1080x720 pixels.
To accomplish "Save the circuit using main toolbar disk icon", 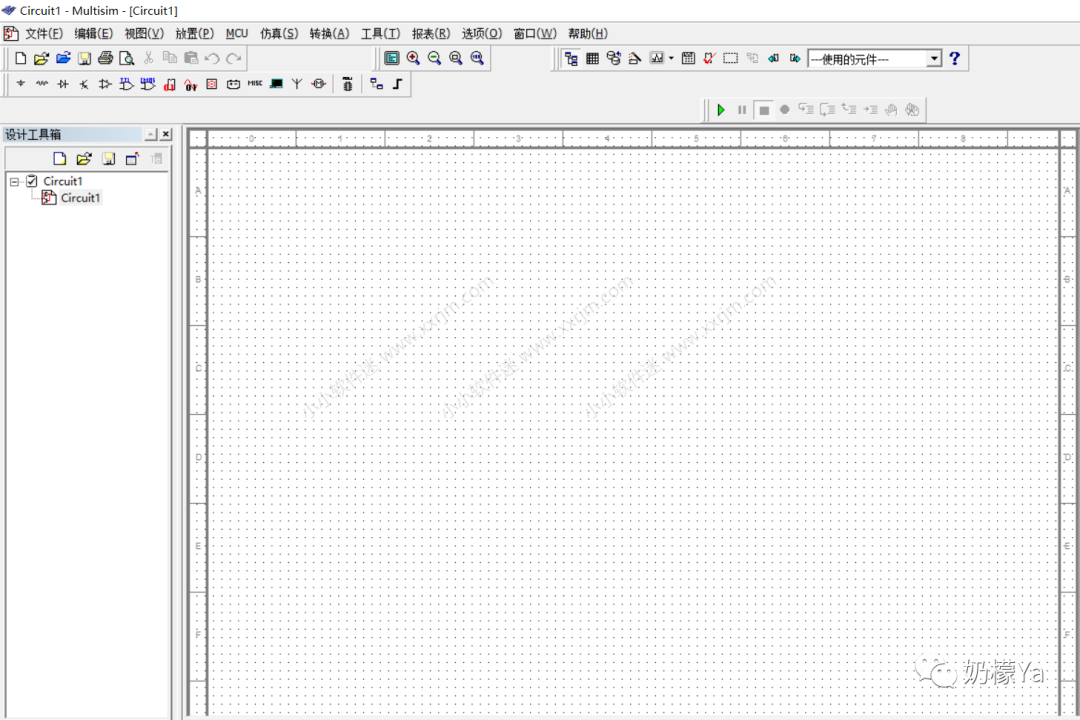I will pyautogui.click(x=84, y=59).
